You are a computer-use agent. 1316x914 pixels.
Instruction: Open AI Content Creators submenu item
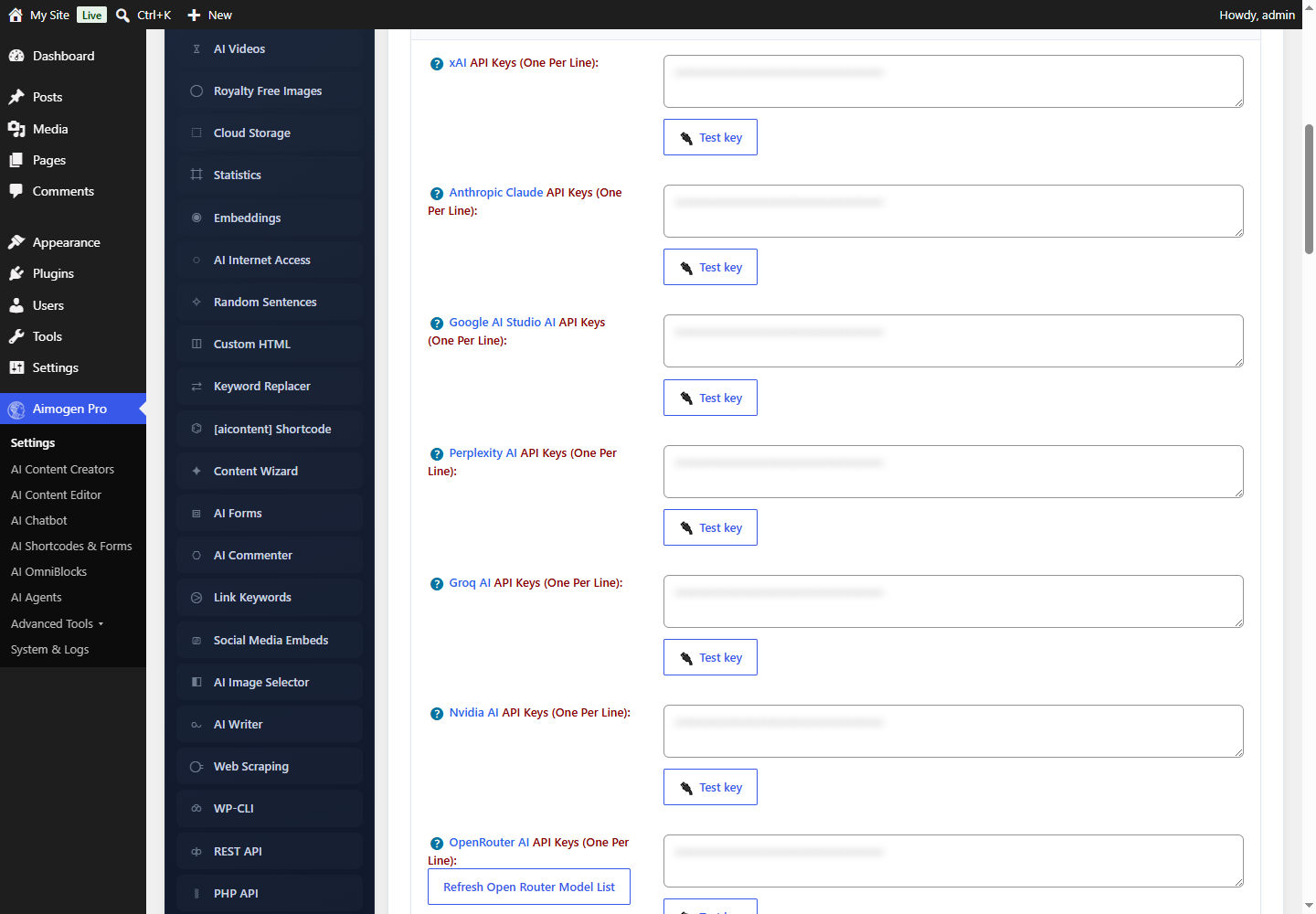[62, 469]
